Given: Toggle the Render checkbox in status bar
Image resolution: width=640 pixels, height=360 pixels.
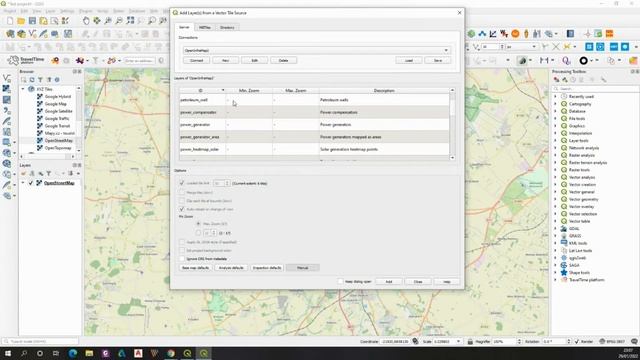Looking at the screenshot, I should pyautogui.click(x=577, y=341).
